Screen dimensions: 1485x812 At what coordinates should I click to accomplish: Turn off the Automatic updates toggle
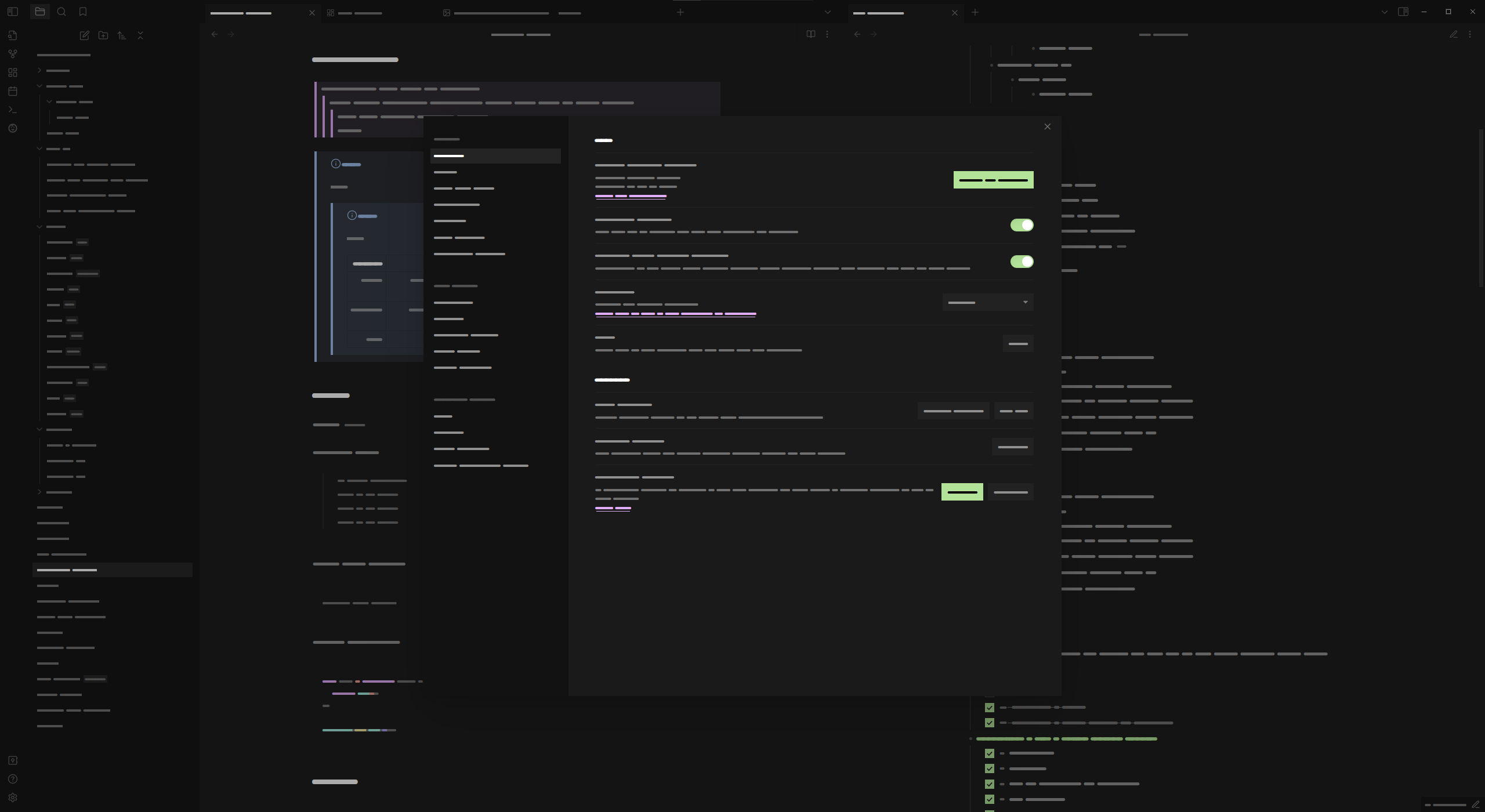click(x=1022, y=225)
